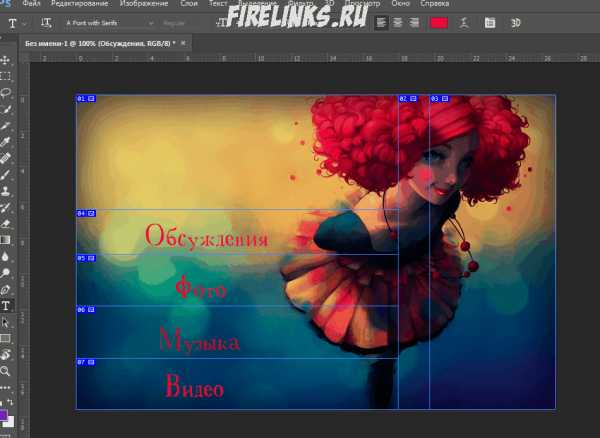Select the Brush tool

click(x=5, y=175)
